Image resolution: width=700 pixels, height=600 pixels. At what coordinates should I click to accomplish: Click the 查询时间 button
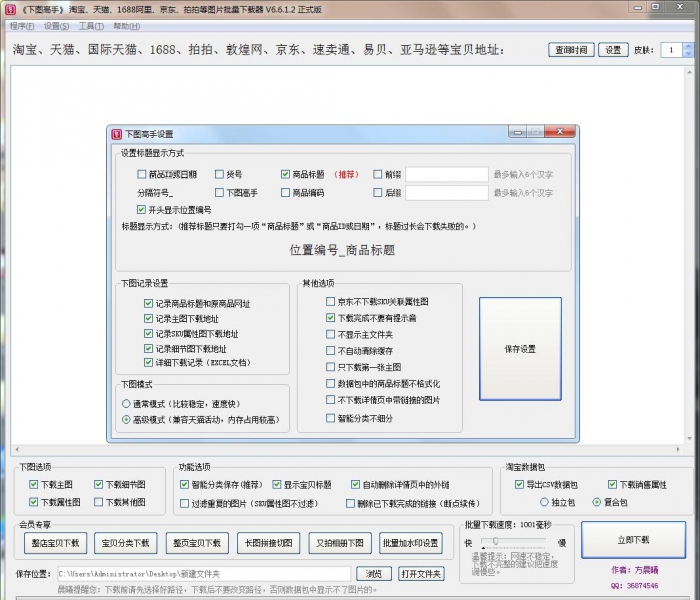[571, 50]
